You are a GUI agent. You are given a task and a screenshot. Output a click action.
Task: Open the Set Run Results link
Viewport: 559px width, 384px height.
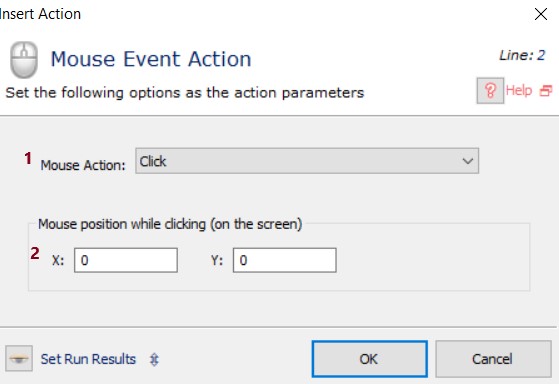(x=88, y=359)
